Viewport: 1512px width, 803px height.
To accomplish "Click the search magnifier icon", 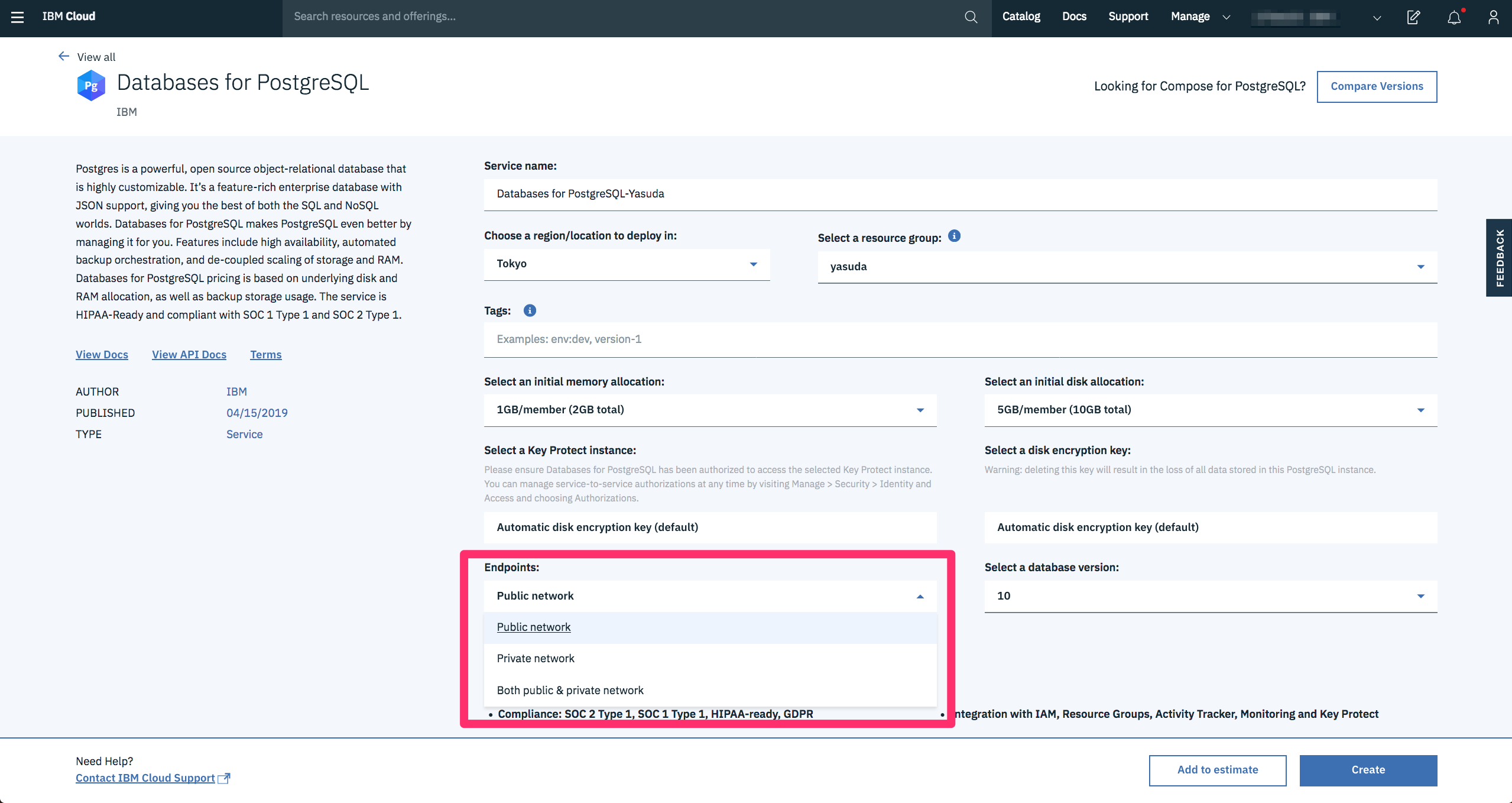I will tap(971, 17).
